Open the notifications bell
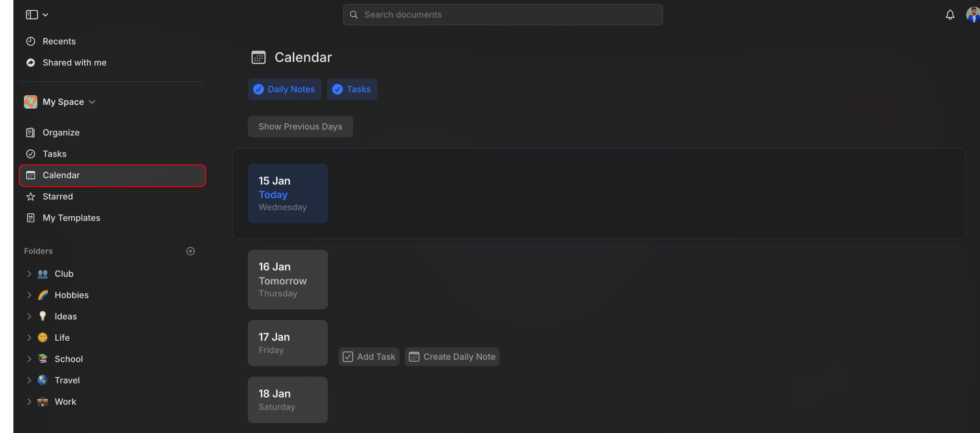Image resolution: width=980 pixels, height=433 pixels. (950, 15)
